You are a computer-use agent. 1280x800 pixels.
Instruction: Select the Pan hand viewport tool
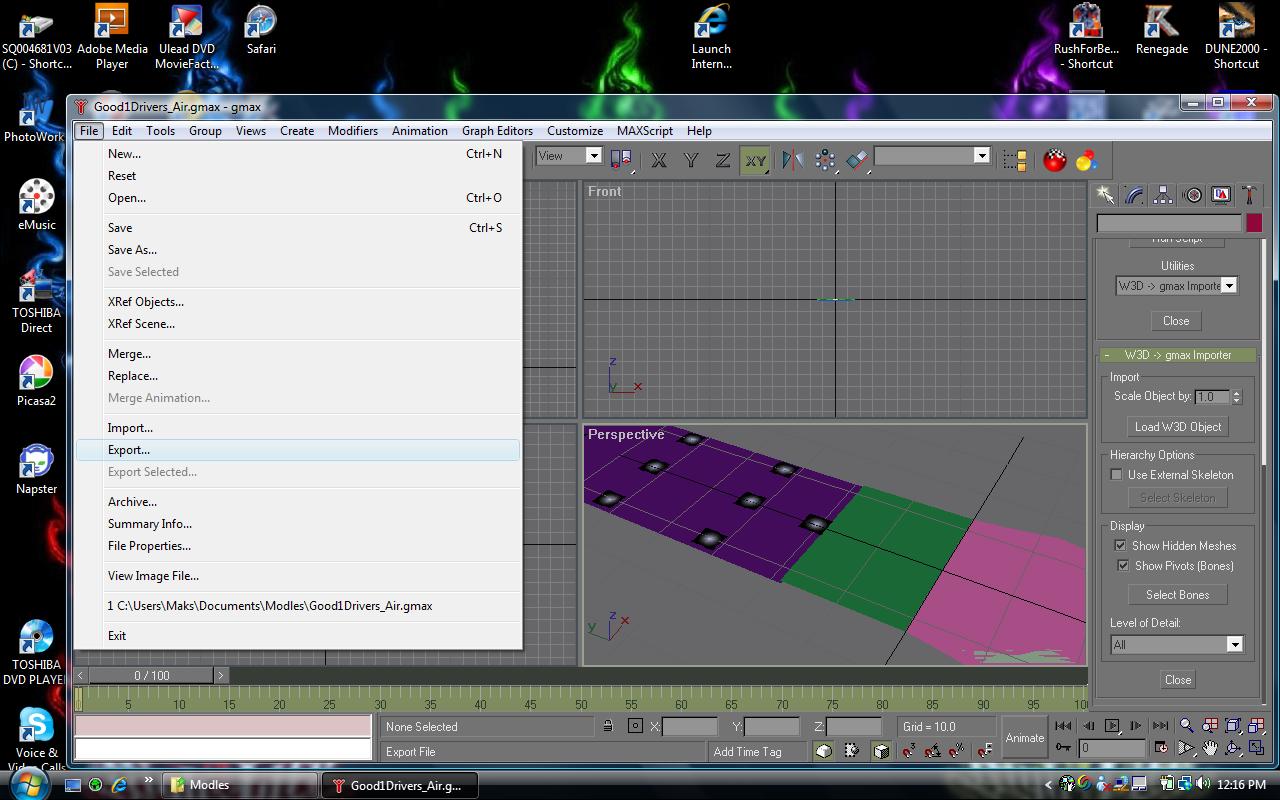1210,748
